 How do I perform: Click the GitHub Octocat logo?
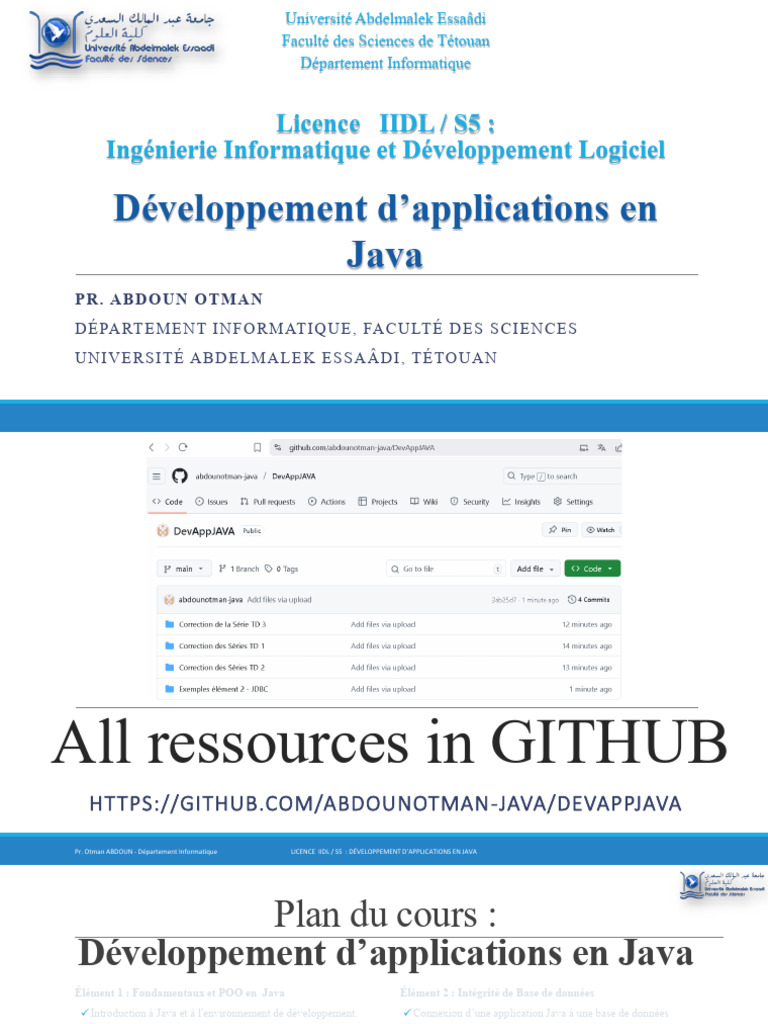(180, 476)
